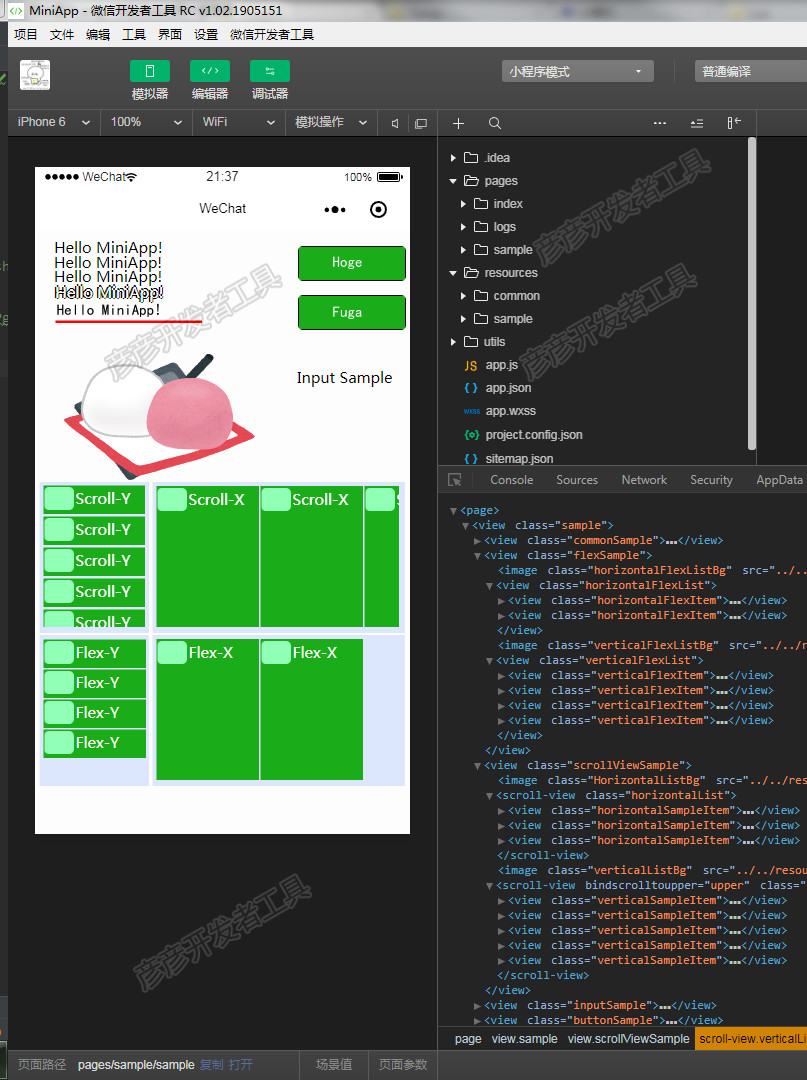The width and height of the screenshot is (807, 1080).
Task: Open the app.json file
Action: pyautogui.click(x=508, y=388)
